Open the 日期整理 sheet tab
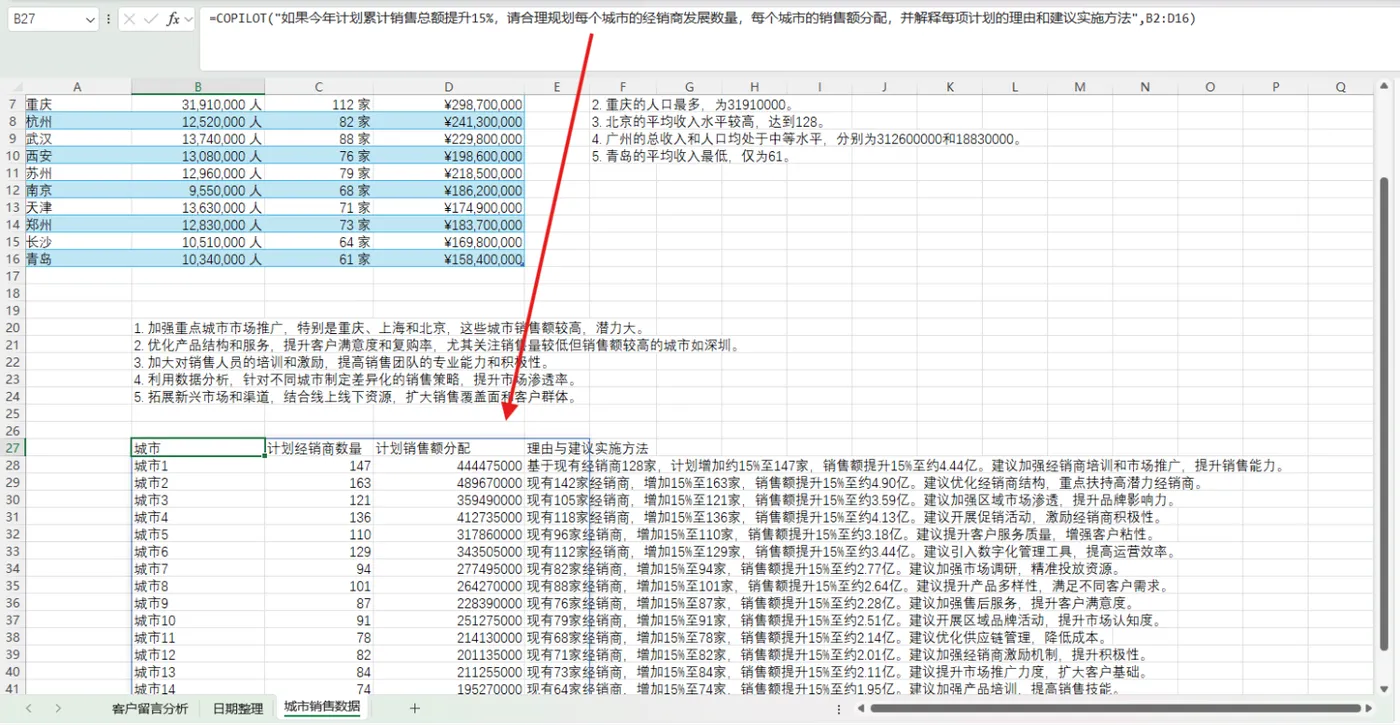The width and height of the screenshot is (1400, 725). coord(238,708)
